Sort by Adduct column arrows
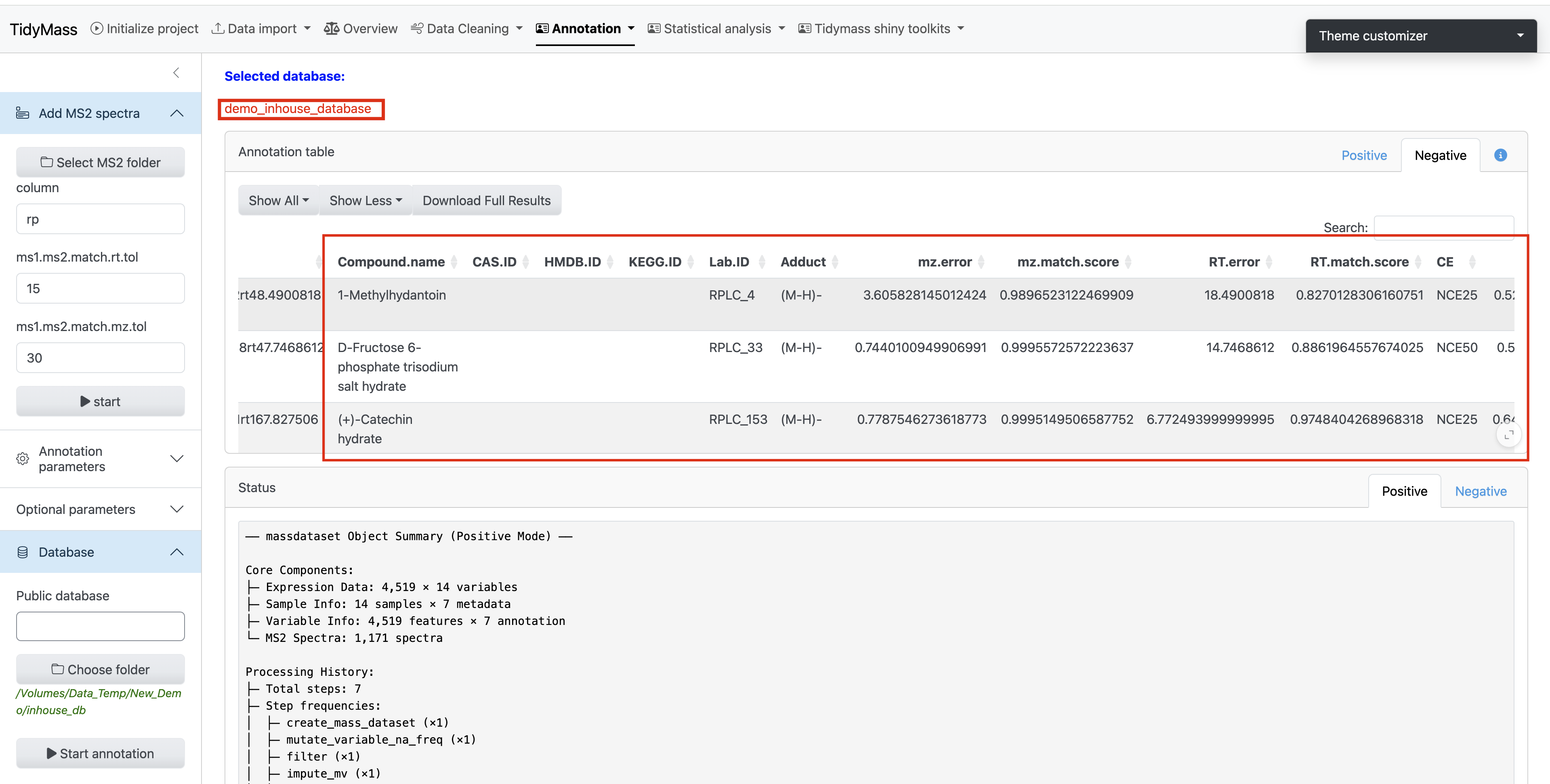 click(x=835, y=262)
